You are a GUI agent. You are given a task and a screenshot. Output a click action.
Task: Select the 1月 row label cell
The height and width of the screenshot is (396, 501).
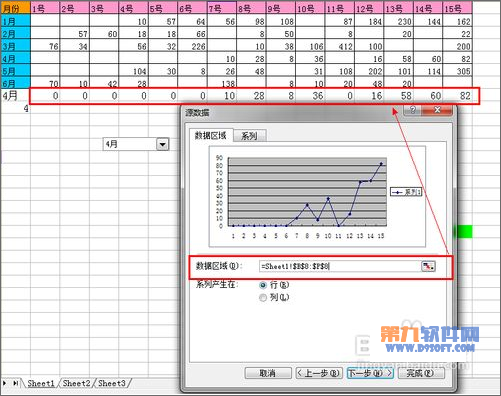point(15,21)
